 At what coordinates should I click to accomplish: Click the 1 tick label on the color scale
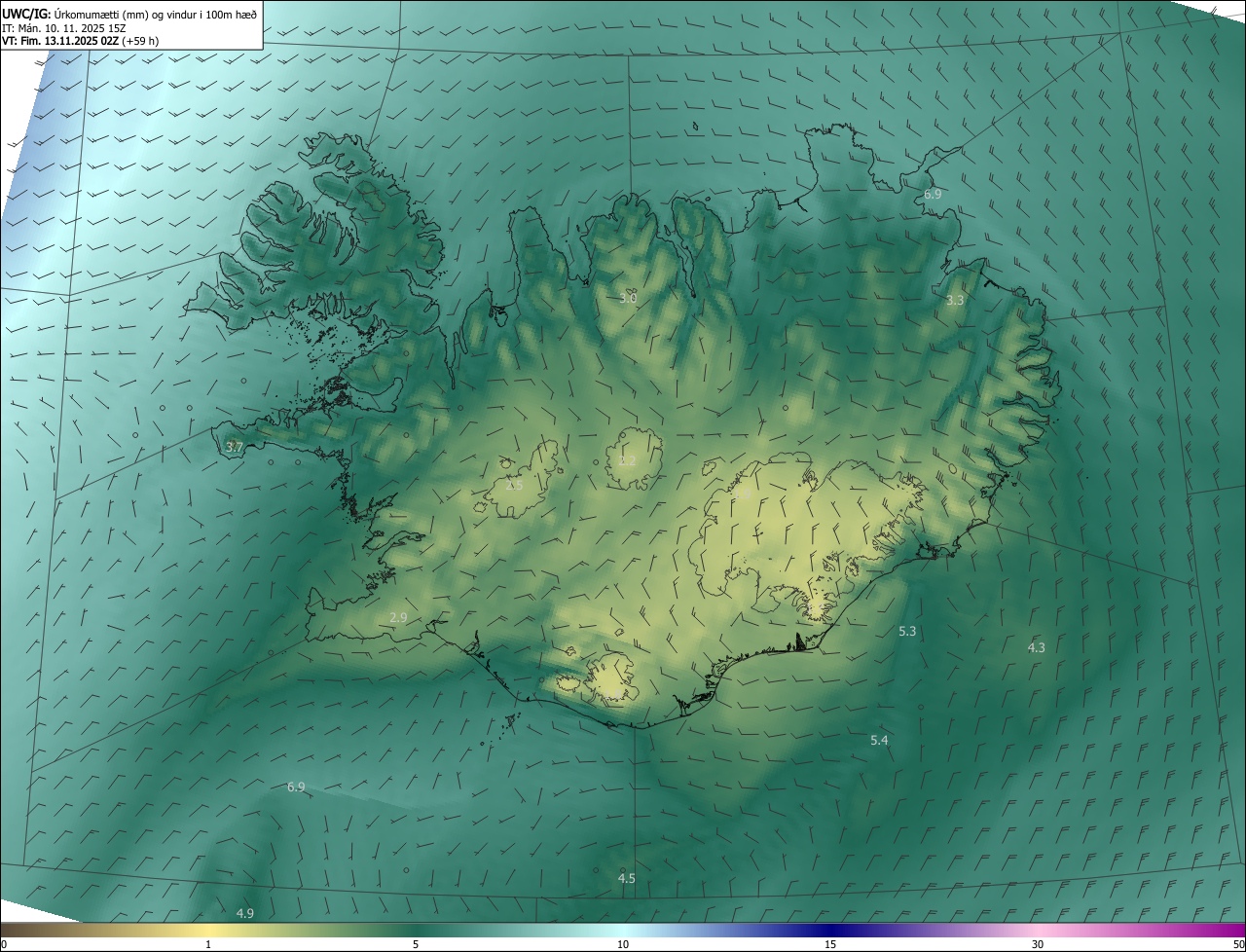[x=208, y=944]
